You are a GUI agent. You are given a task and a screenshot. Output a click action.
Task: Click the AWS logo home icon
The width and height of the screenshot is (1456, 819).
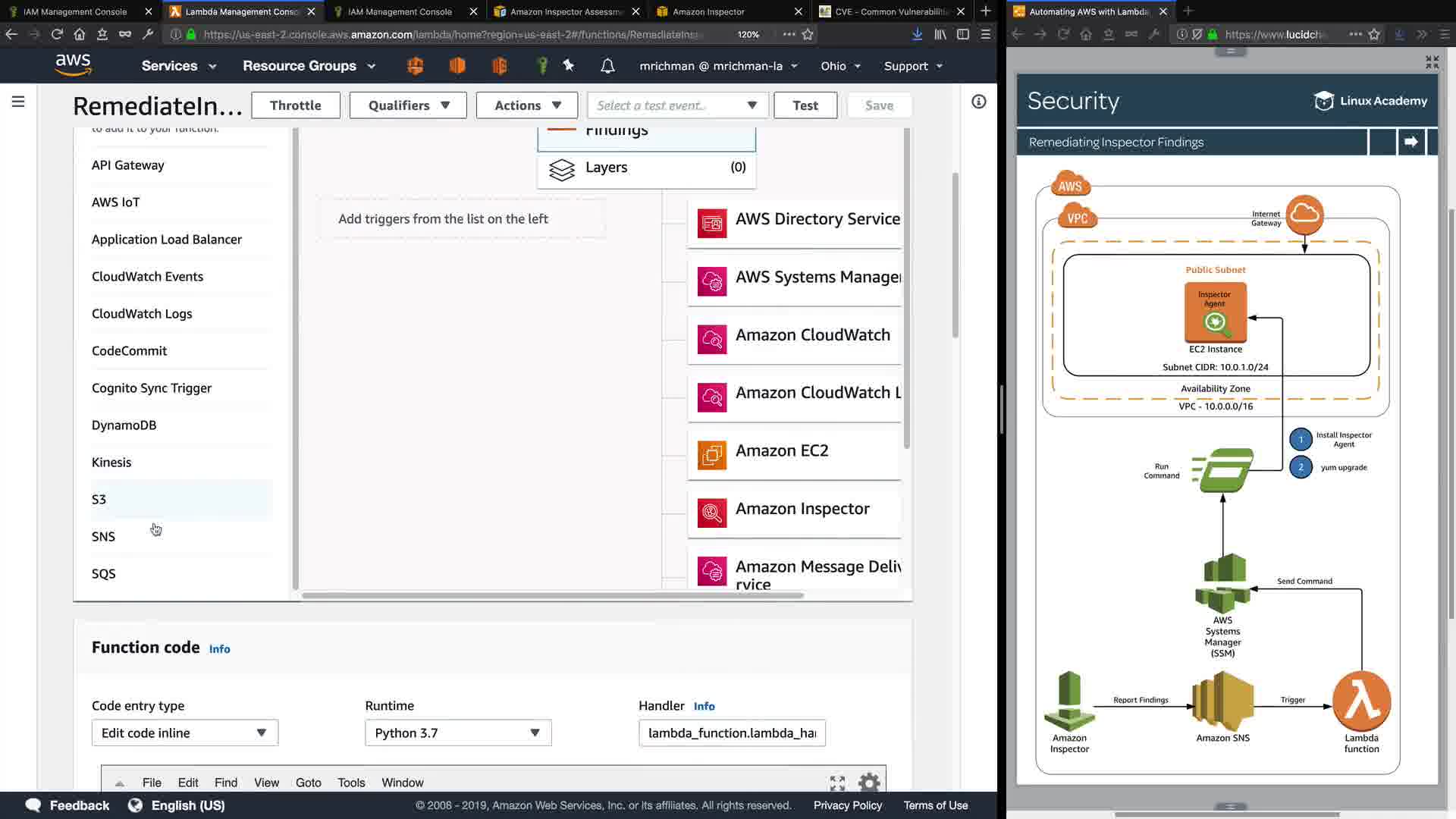(73, 65)
